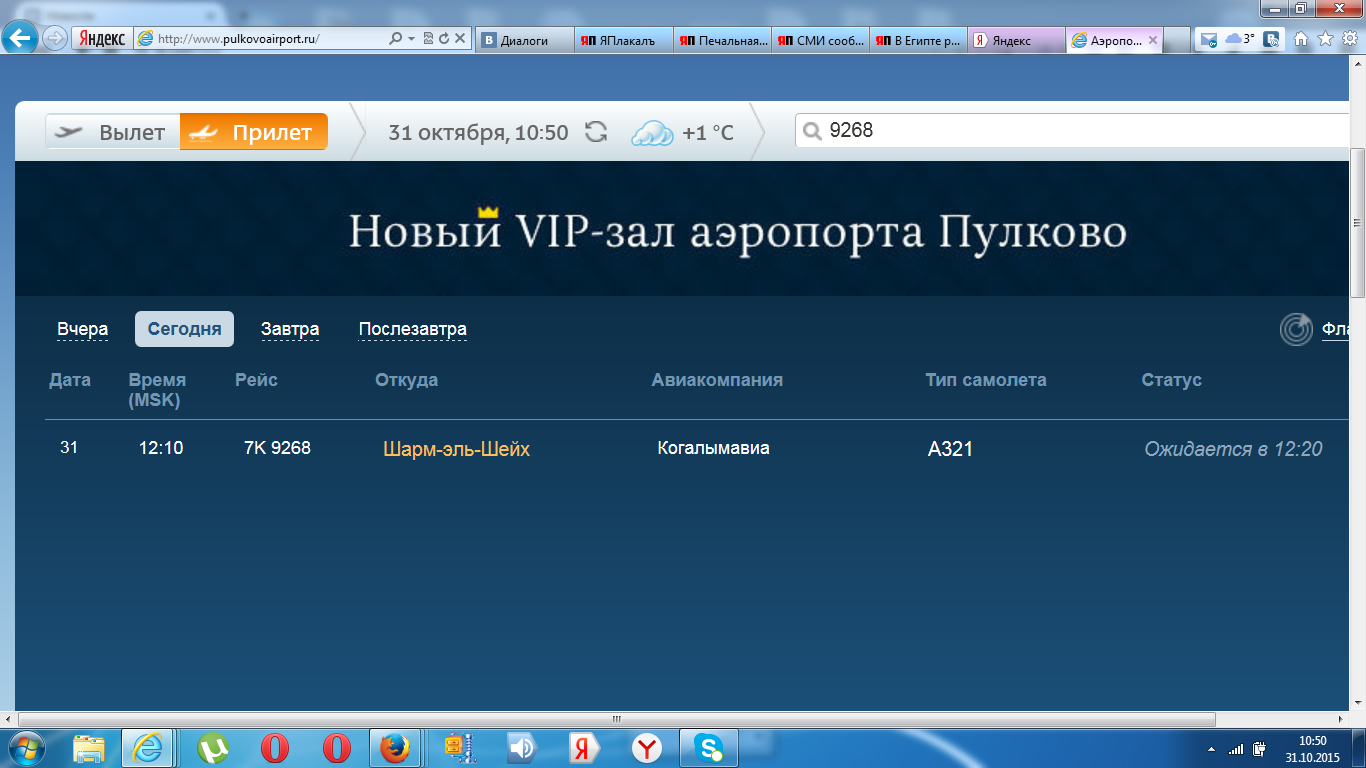Click the magnifier search icon in address bar
1366x768 pixels.
coord(394,39)
